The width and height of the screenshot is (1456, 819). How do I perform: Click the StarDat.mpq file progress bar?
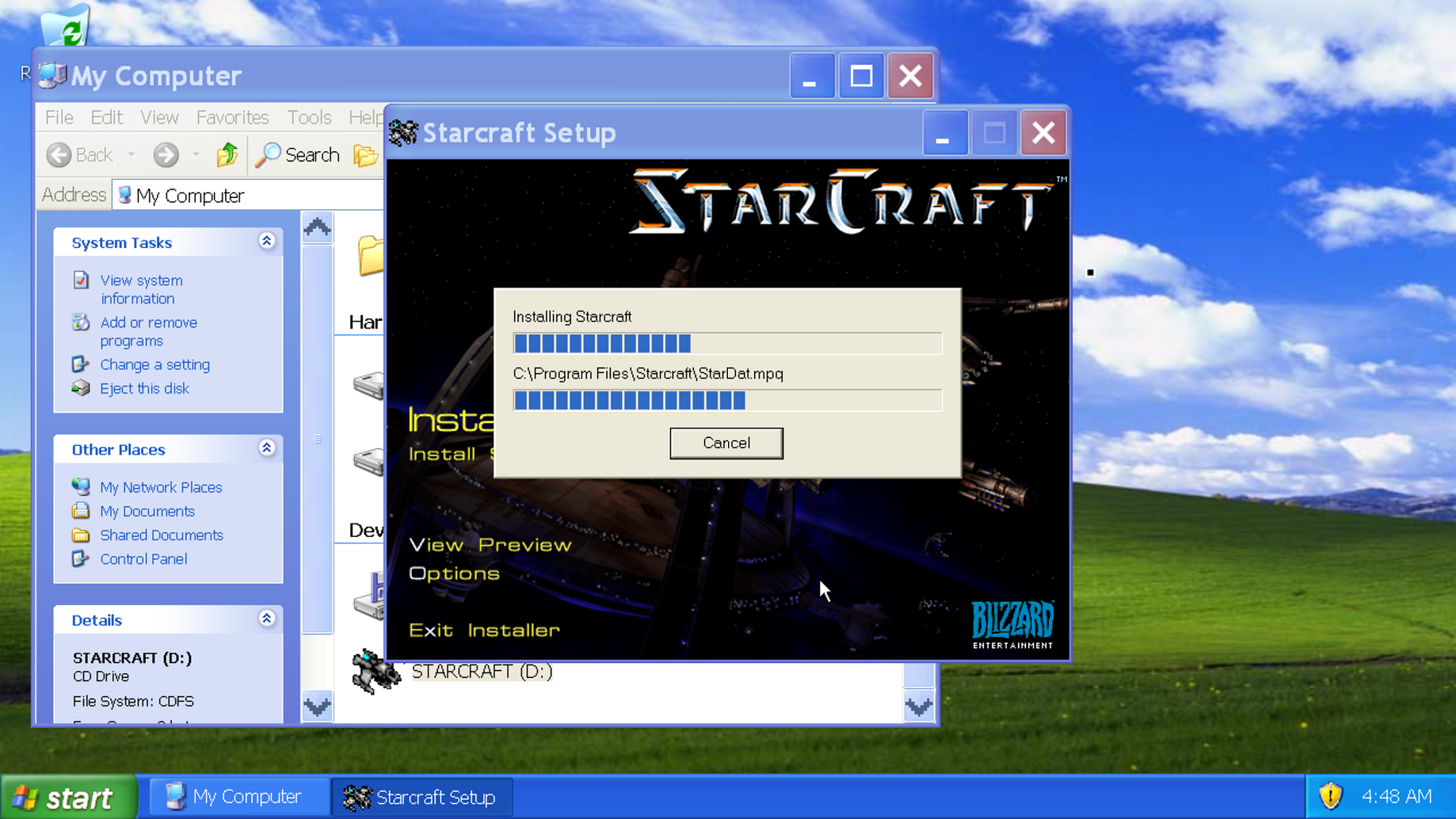click(727, 400)
